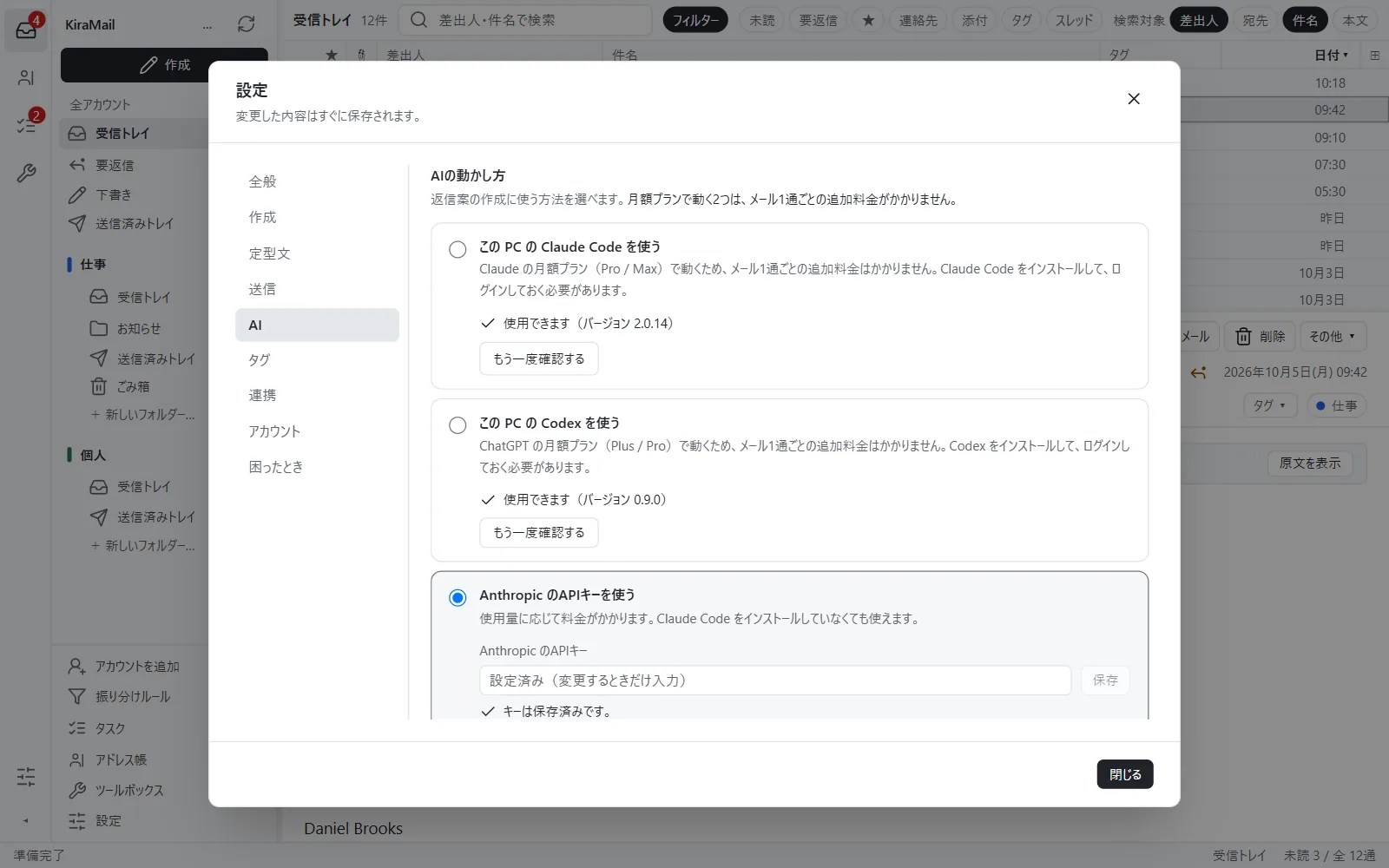The height and width of the screenshot is (868, 1389).
Task: Select the この PC の Codex を使う radio
Action: pyautogui.click(x=458, y=425)
